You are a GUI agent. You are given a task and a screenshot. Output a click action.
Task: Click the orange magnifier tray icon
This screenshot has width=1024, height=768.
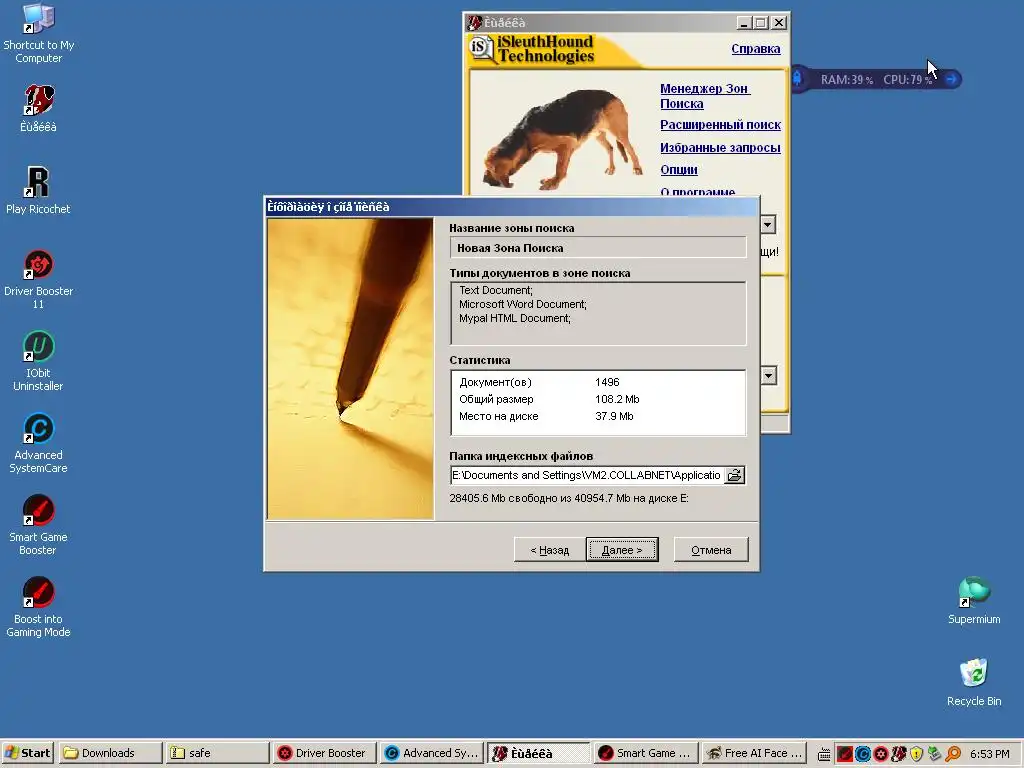tap(953, 754)
